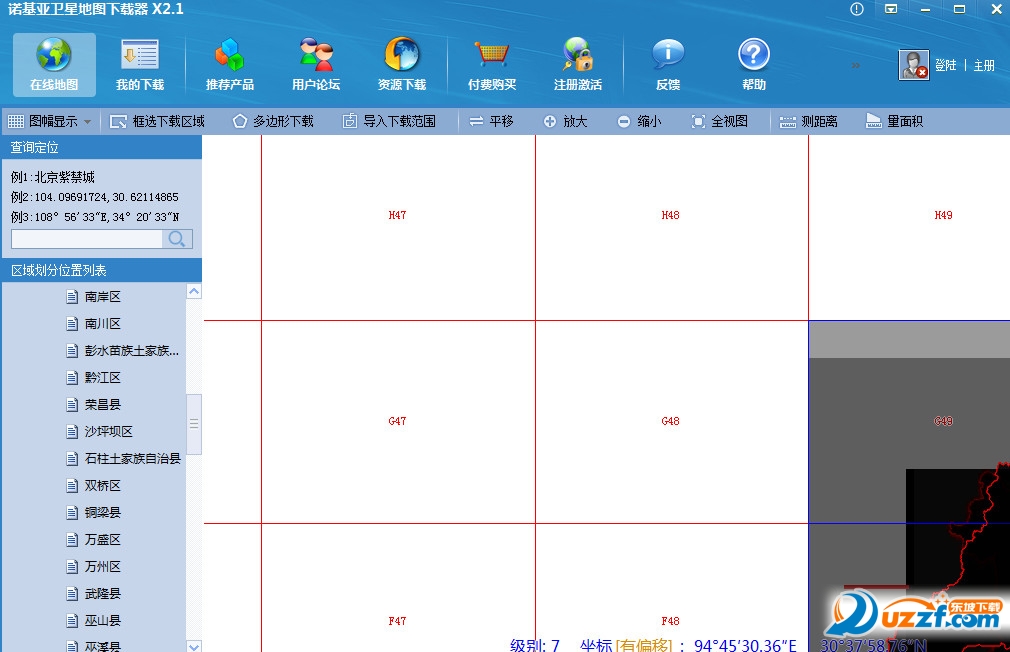The image size is (1010, 652).
Task: Click the 查询定位 panel header
Action: point(101,148)
